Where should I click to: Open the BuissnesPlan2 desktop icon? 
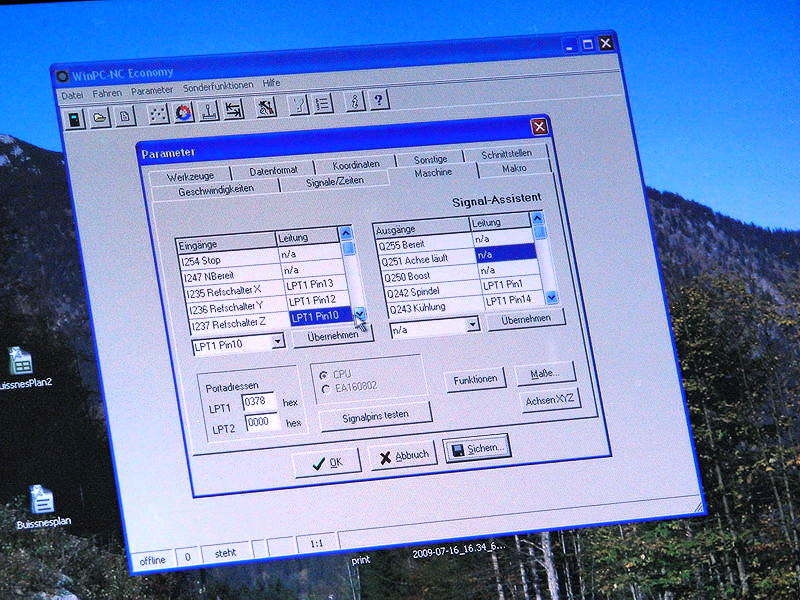click(x=23, y=368)
